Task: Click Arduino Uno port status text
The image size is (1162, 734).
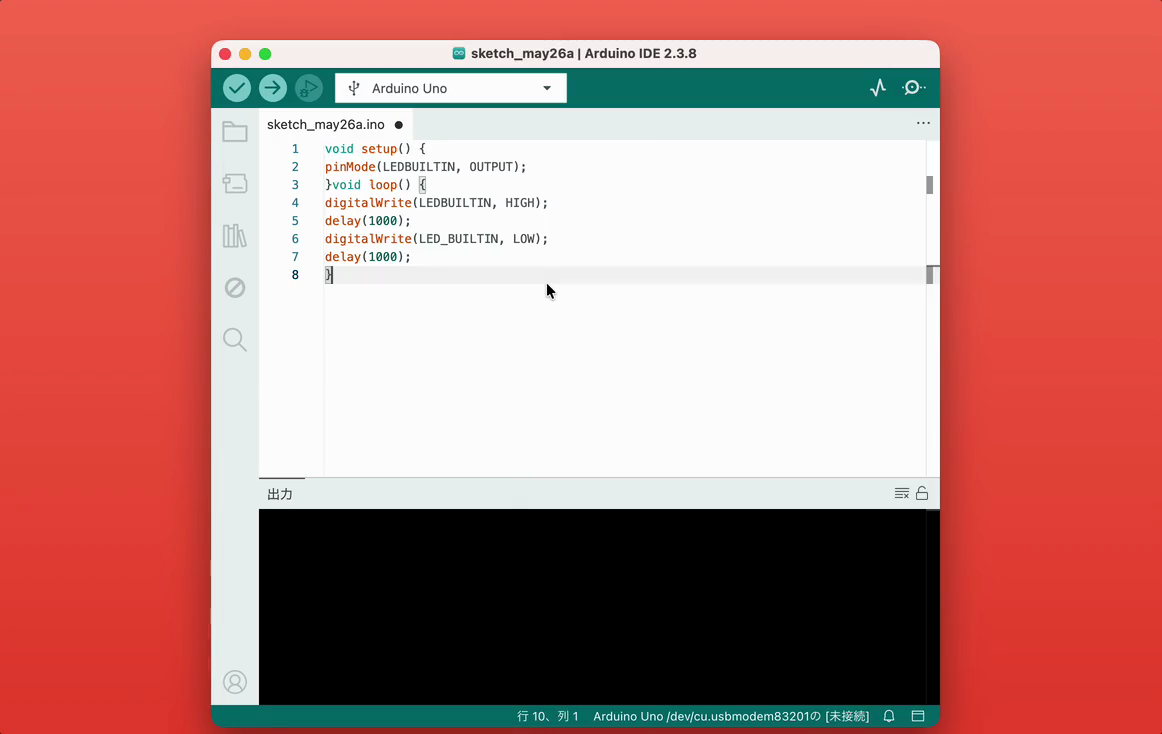Action: 731,716
